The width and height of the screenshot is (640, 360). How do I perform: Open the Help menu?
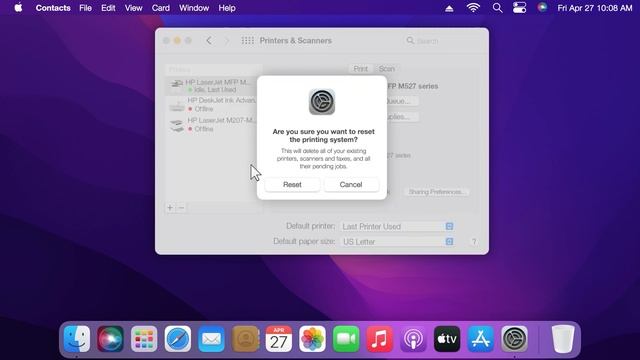227,8
